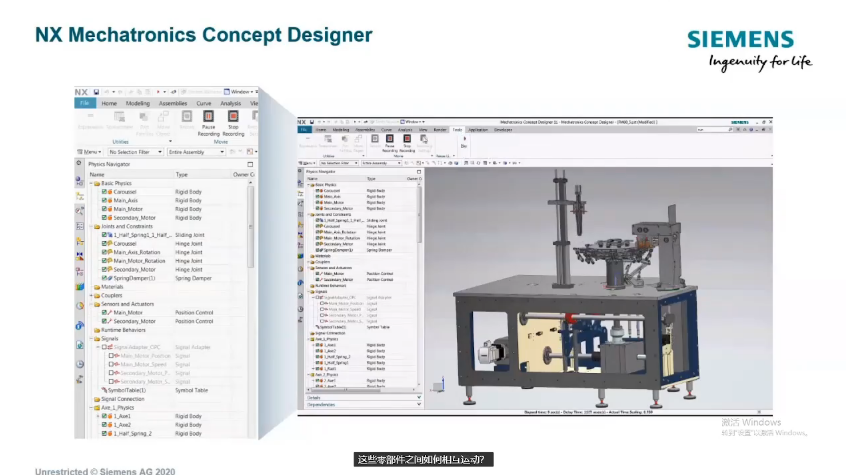
Task: Click the Type column header in magnified navigator
Action: [x=182, y=174]
